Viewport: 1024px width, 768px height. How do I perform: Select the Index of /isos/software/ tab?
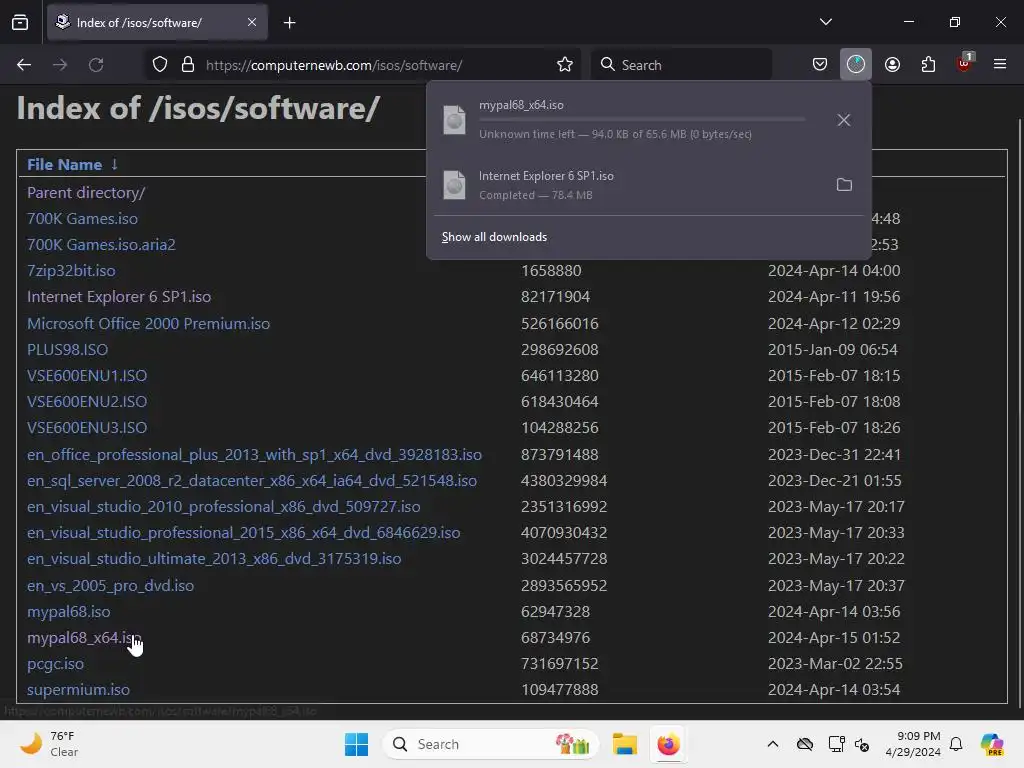tap(157, 22)
